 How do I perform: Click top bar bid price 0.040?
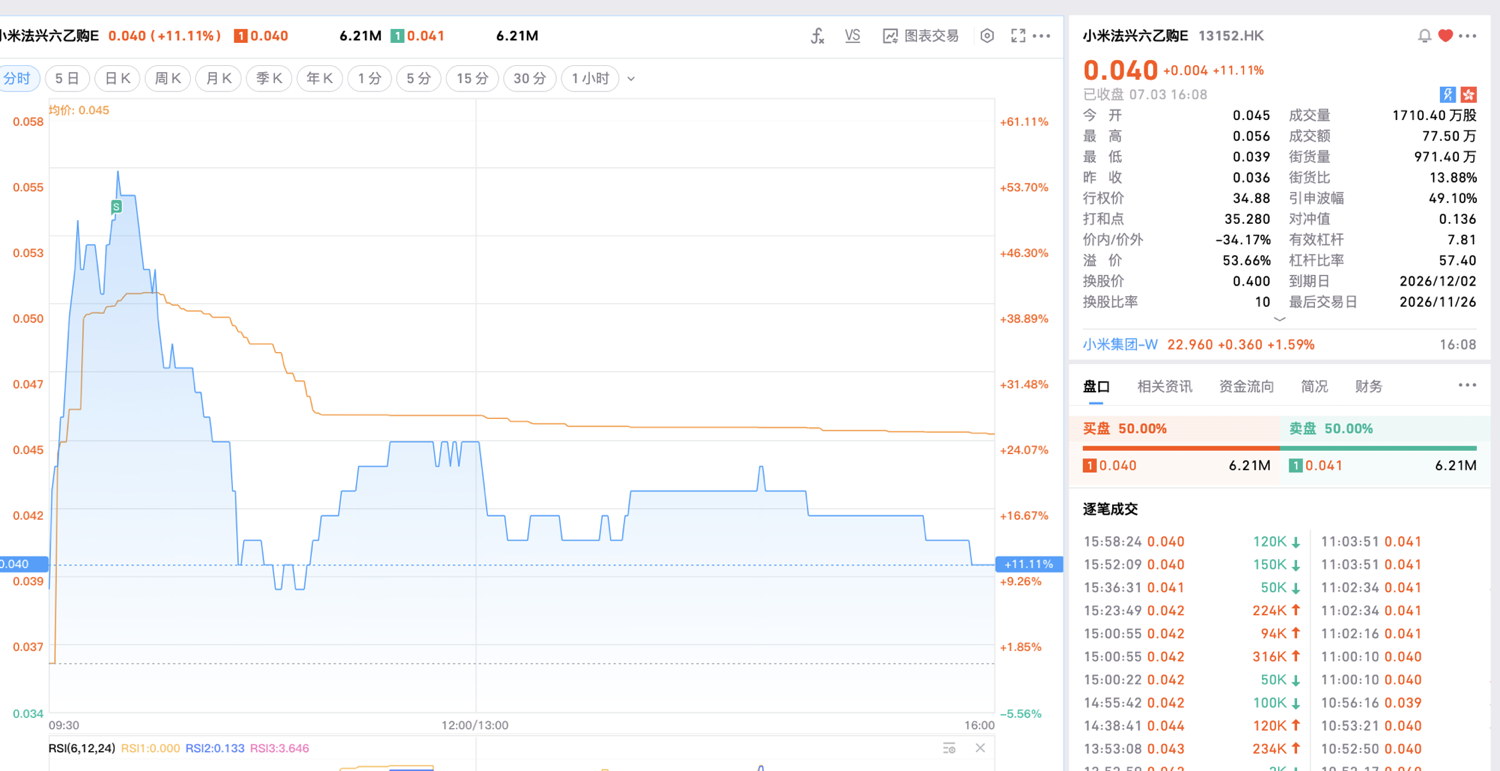click(x=269, y=36)
